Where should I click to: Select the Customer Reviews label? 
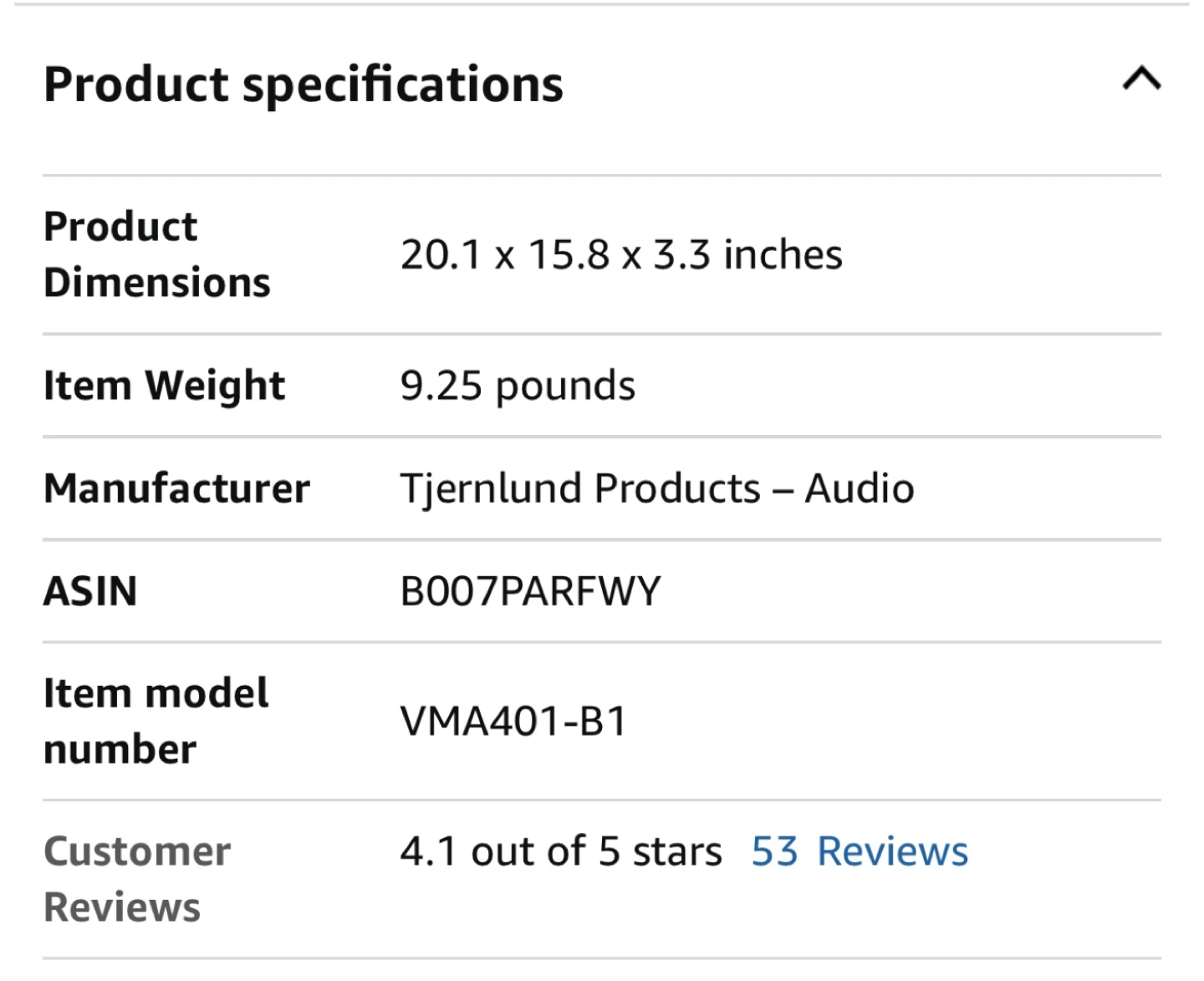(137, 879)
